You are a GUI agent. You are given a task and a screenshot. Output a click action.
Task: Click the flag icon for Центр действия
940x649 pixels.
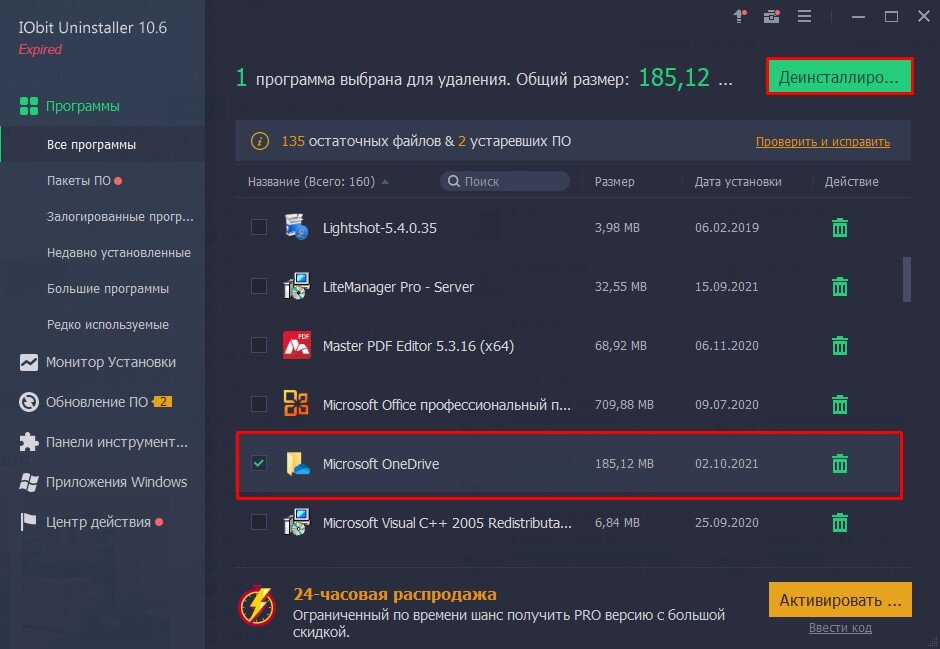coord(28,522)
